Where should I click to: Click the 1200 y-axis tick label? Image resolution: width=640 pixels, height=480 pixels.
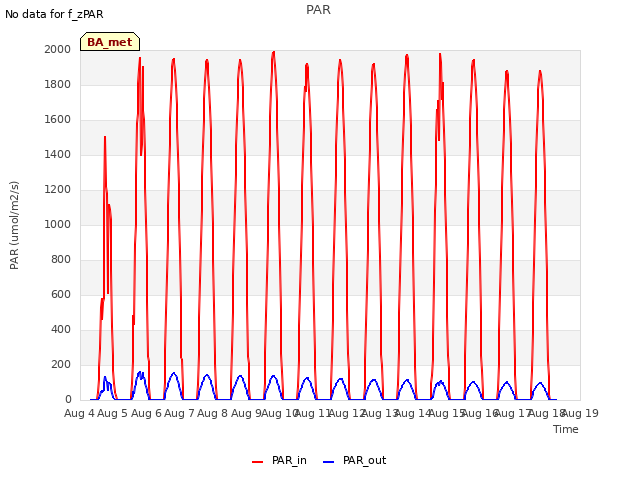[58, 189]
